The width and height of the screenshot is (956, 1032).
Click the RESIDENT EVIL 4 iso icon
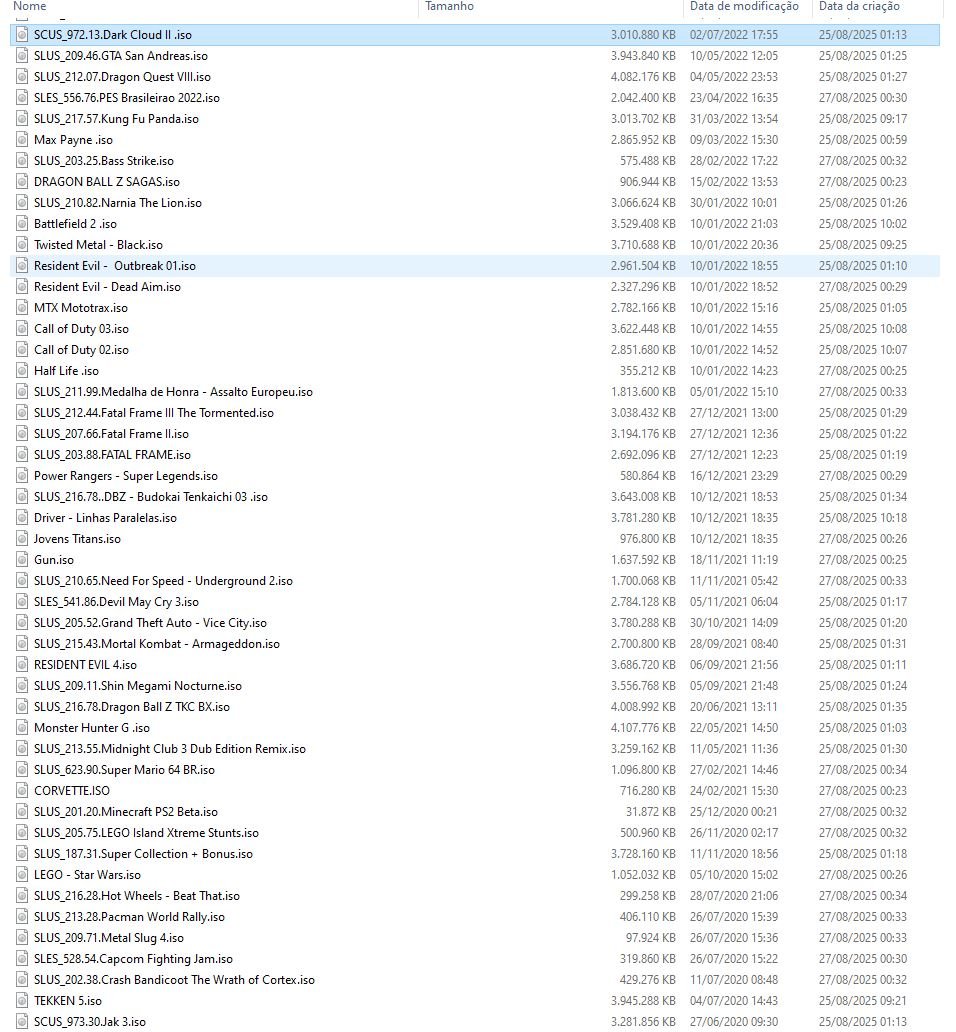22,665
